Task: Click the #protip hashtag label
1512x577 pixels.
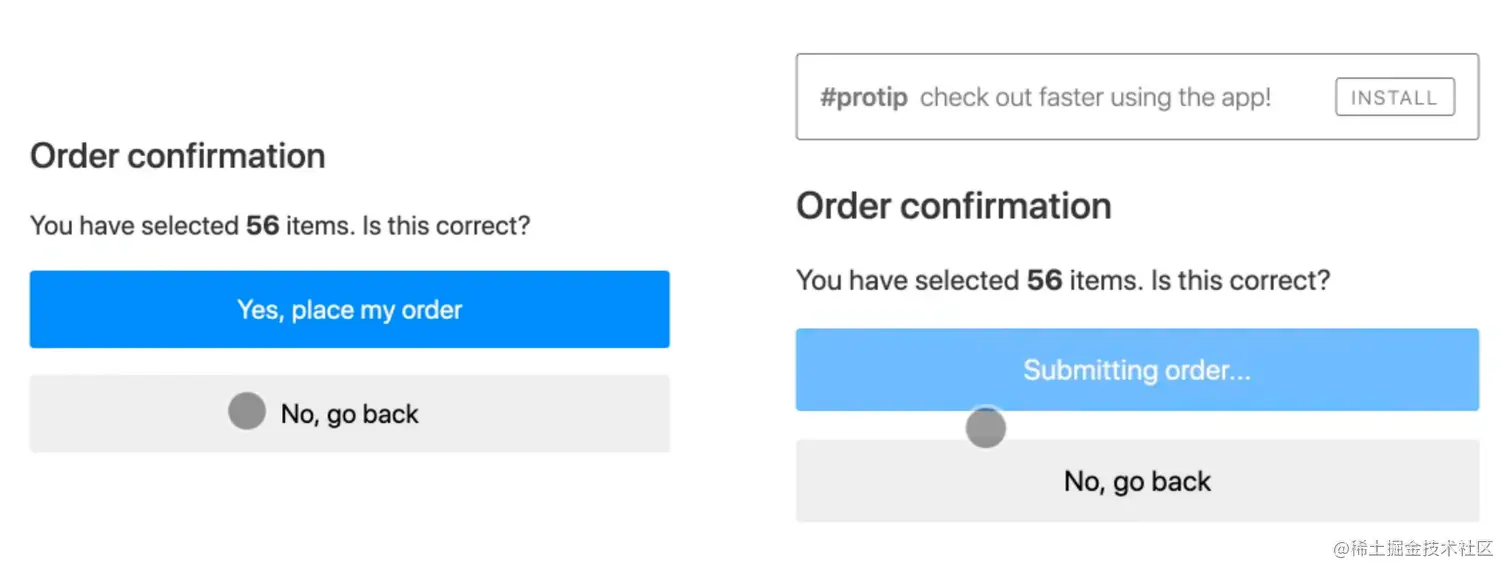Action: click(x=863, y=98)
